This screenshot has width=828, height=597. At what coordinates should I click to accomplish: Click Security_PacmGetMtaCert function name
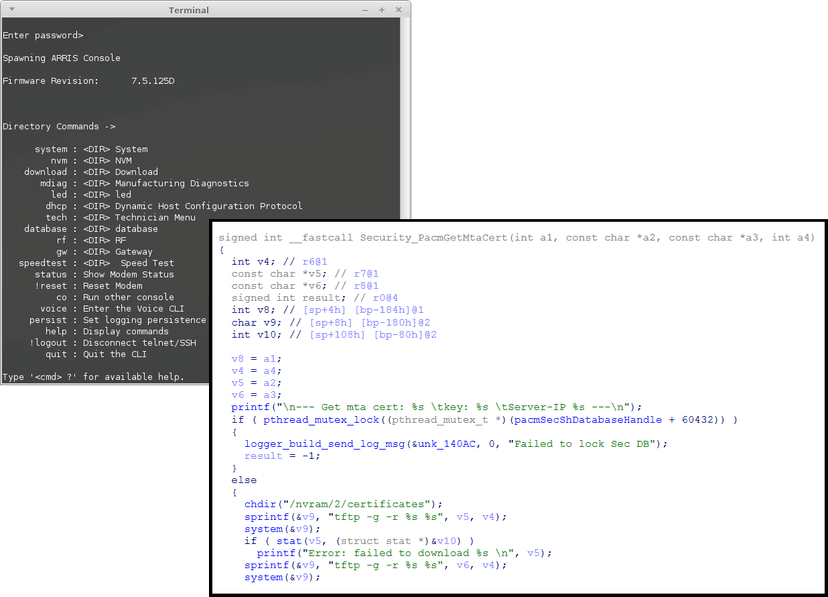[x=434, y=238]
